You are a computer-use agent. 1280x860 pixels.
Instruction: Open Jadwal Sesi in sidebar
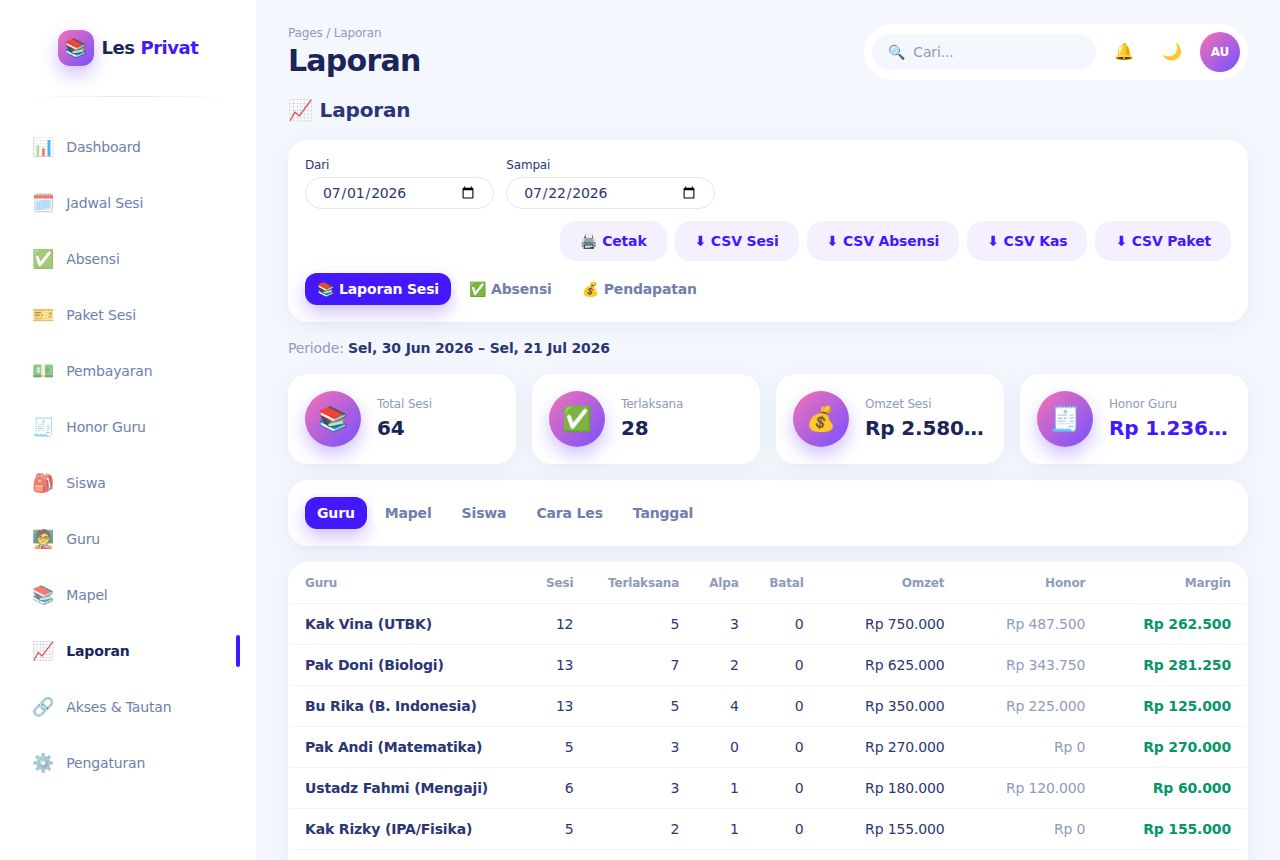[x=128, y=203]
